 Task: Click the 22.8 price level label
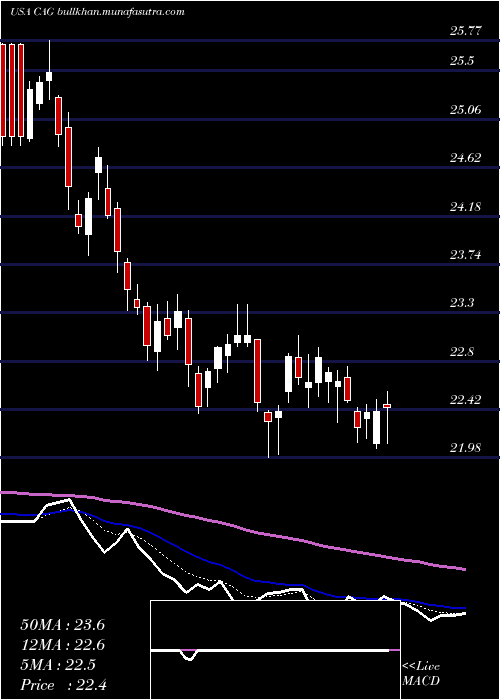tap(462, 352)
